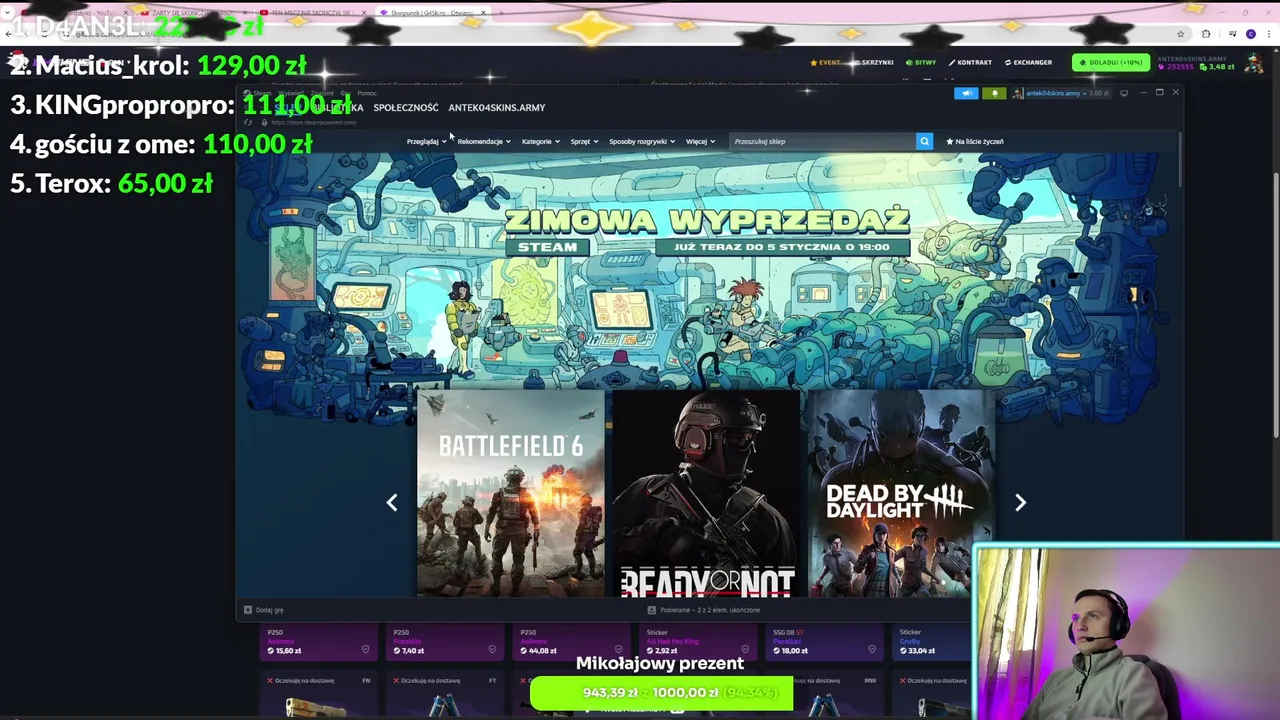Viewport: 1280px width, 720px height.
Task: Click shield icon on P250 Franklin card
Action: tap(492, 650)
